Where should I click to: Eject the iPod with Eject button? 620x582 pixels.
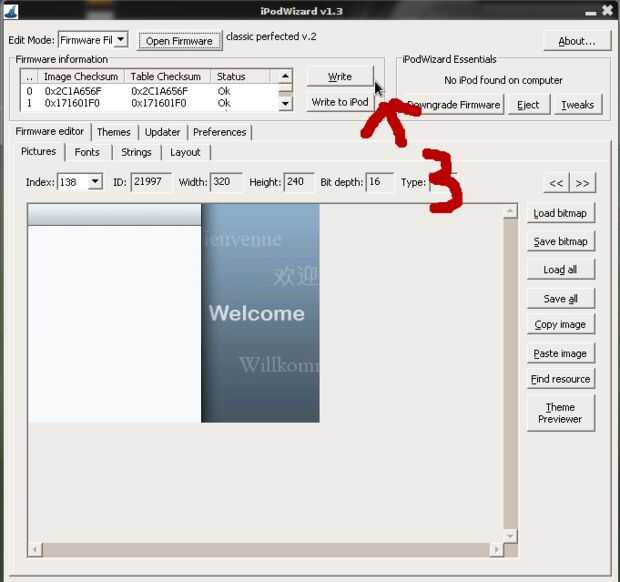click(x=528, y=105)
